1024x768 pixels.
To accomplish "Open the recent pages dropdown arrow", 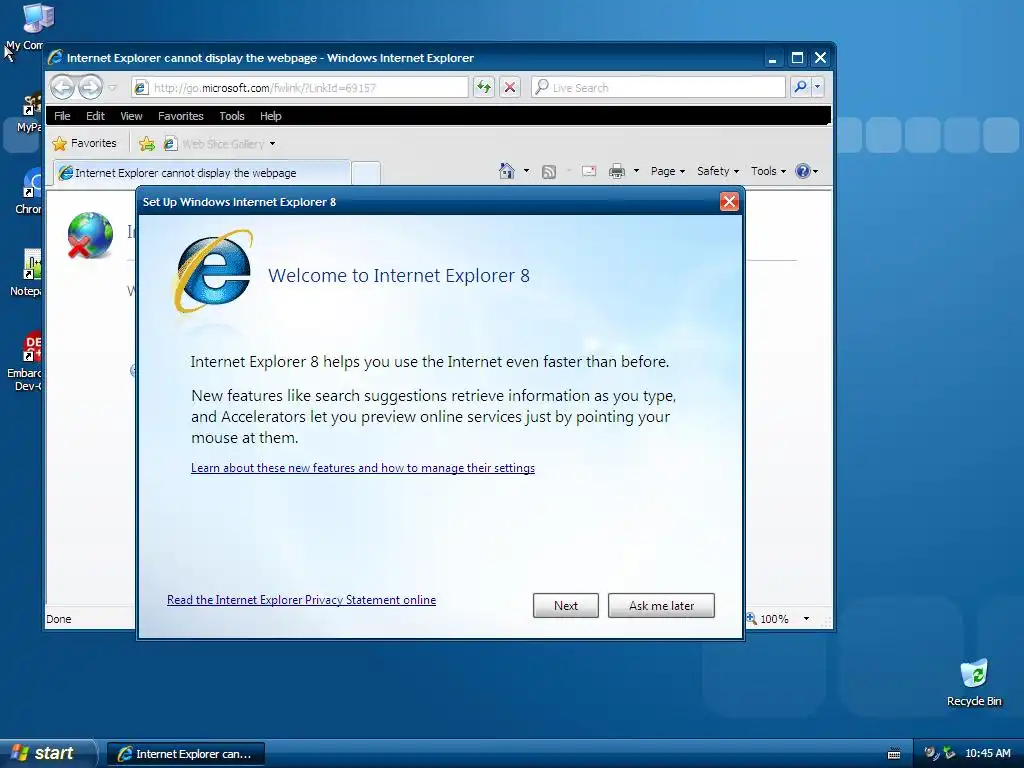I will click(x=112, y=88).
